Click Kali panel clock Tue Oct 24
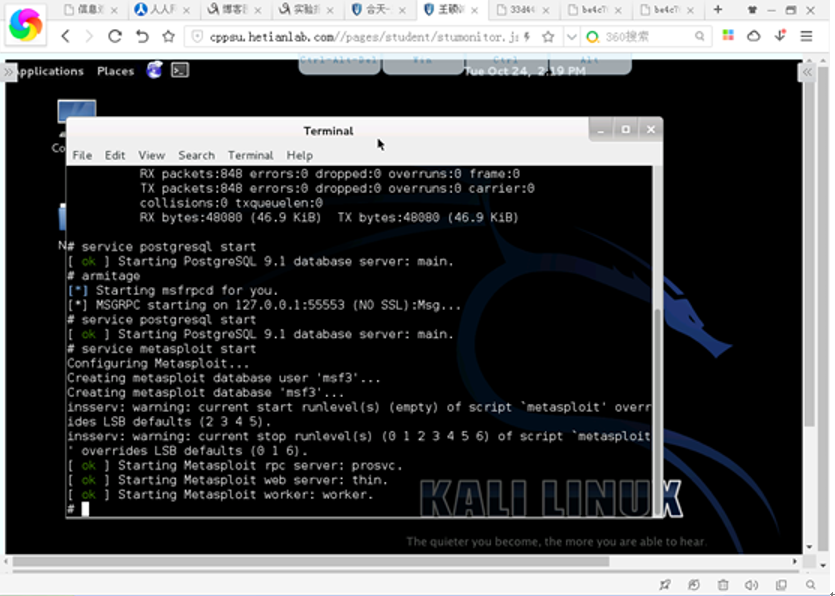 click(525, 71)
